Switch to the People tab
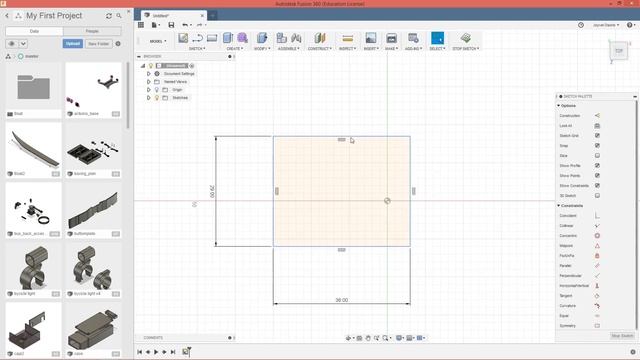Screen dimensions: 640x360 (92, 31)
